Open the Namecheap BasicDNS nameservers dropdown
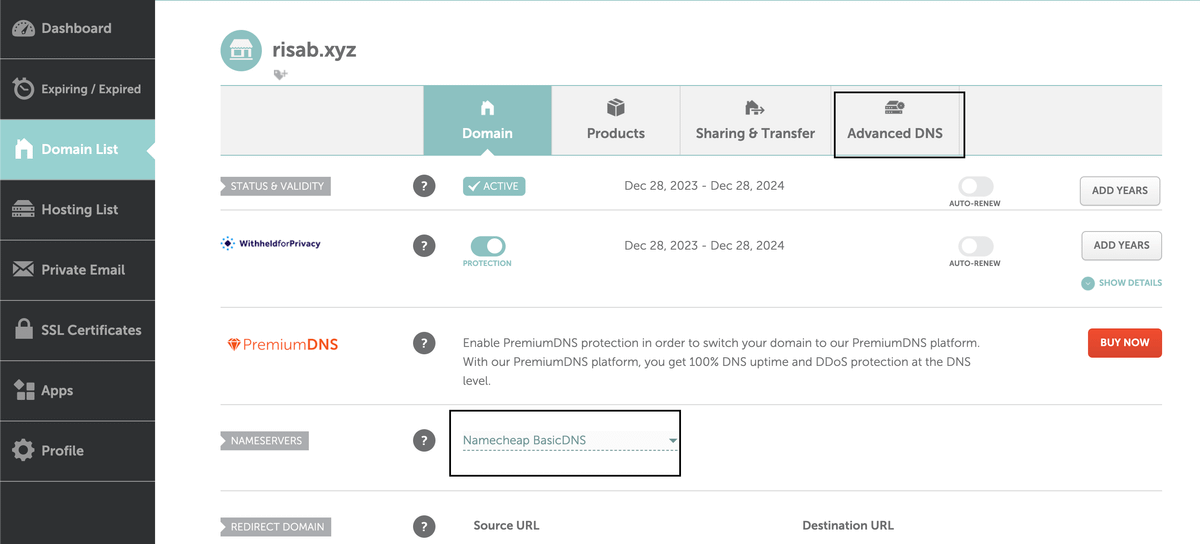Image resolution: width=1200 pixels, height=544 pixels. click(x=570, y=440)
